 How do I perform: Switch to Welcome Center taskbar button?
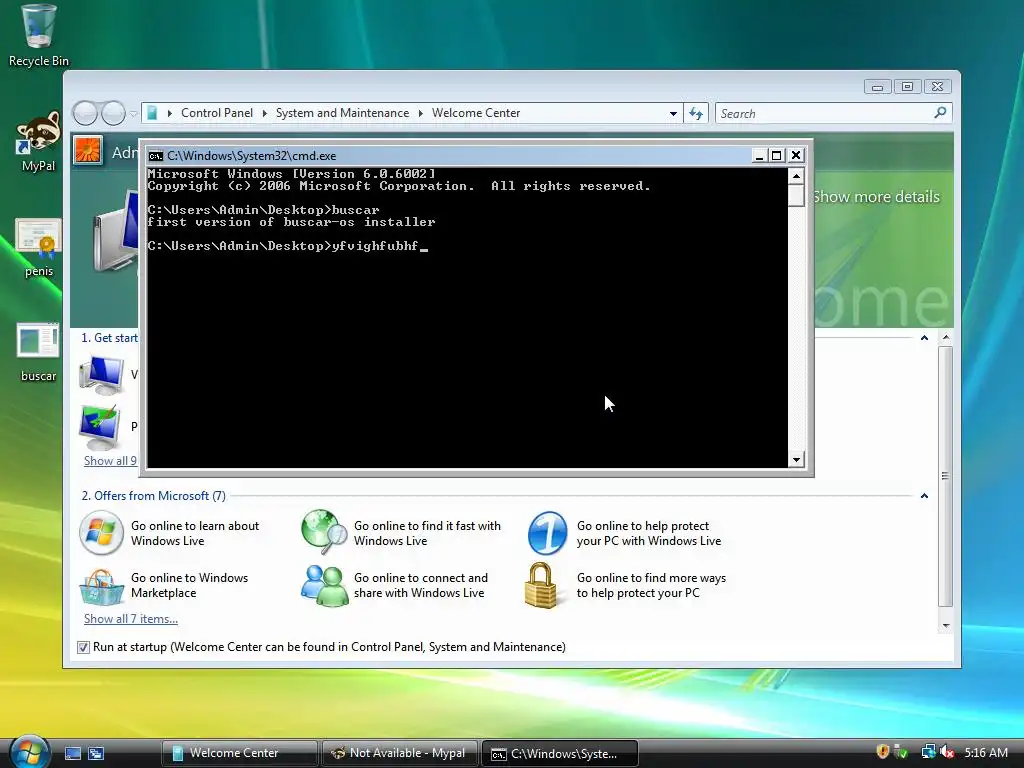pyautogui.click(x=239, y=753)
